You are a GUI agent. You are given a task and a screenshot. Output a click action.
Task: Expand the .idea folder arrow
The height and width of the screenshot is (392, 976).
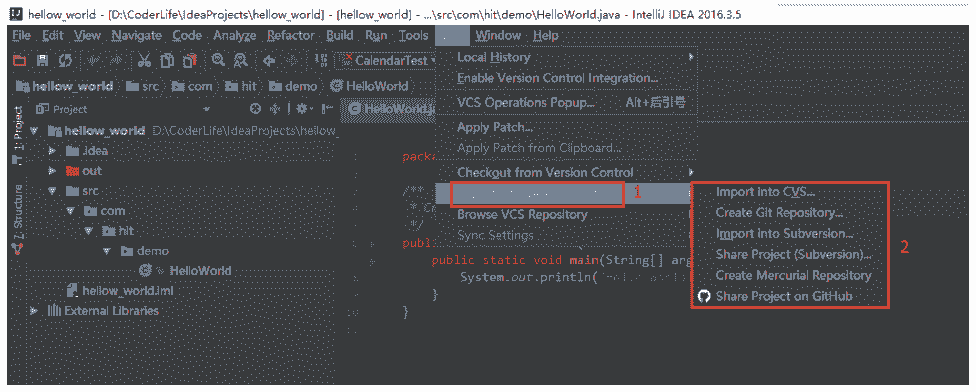(x=52, y=151)
